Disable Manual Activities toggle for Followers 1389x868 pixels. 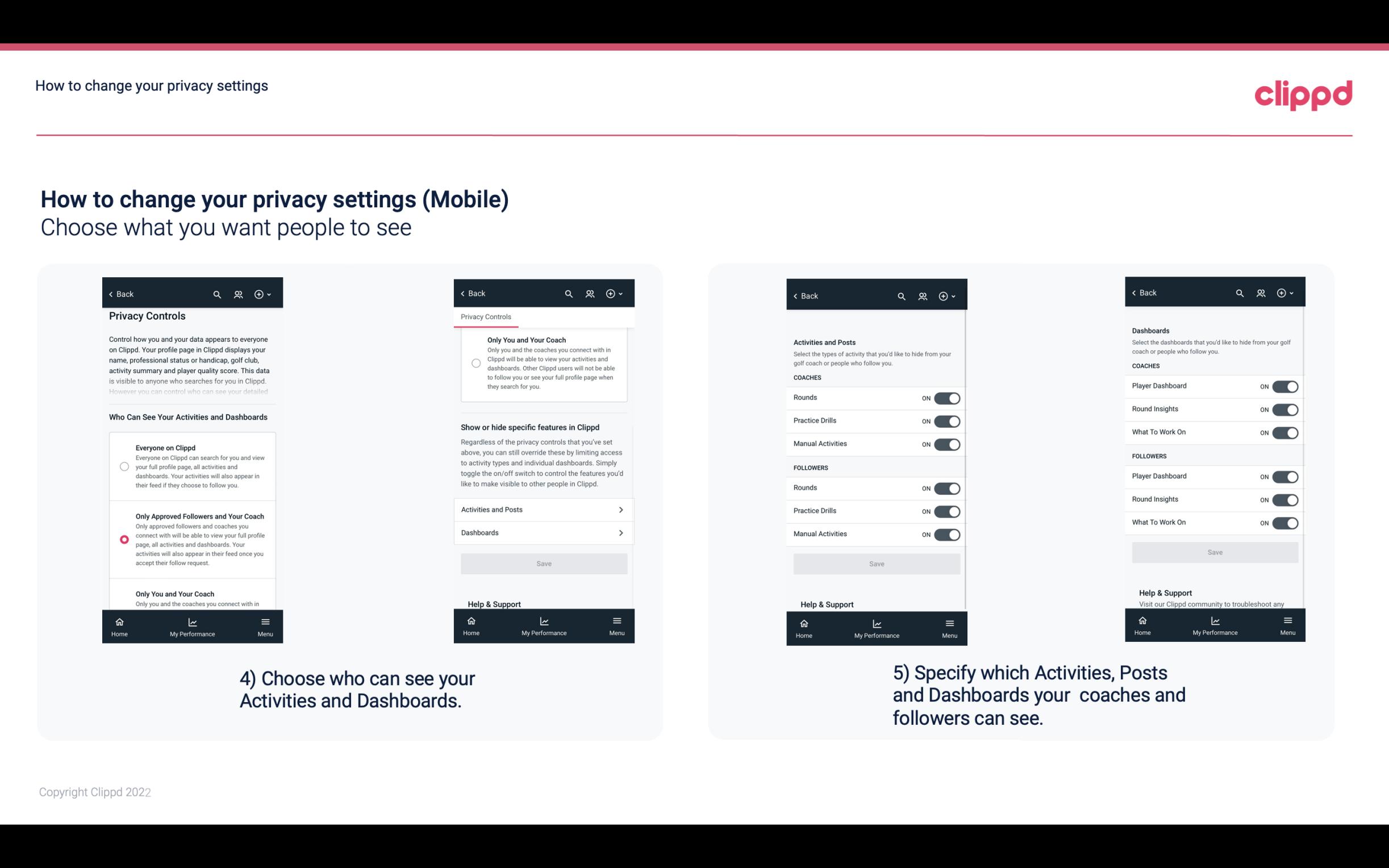point(947,533)
